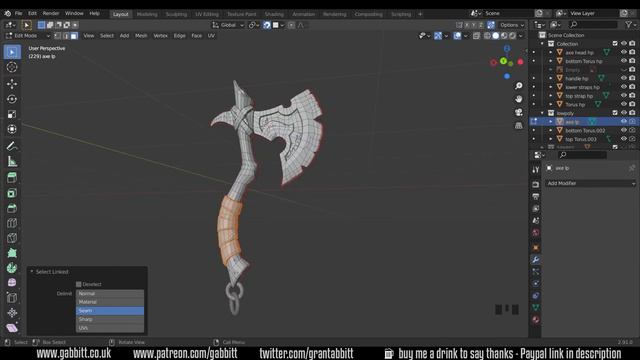The image size is (640, 360).
Task: Switch to the Modeling workspace tab
Action: 147,14
